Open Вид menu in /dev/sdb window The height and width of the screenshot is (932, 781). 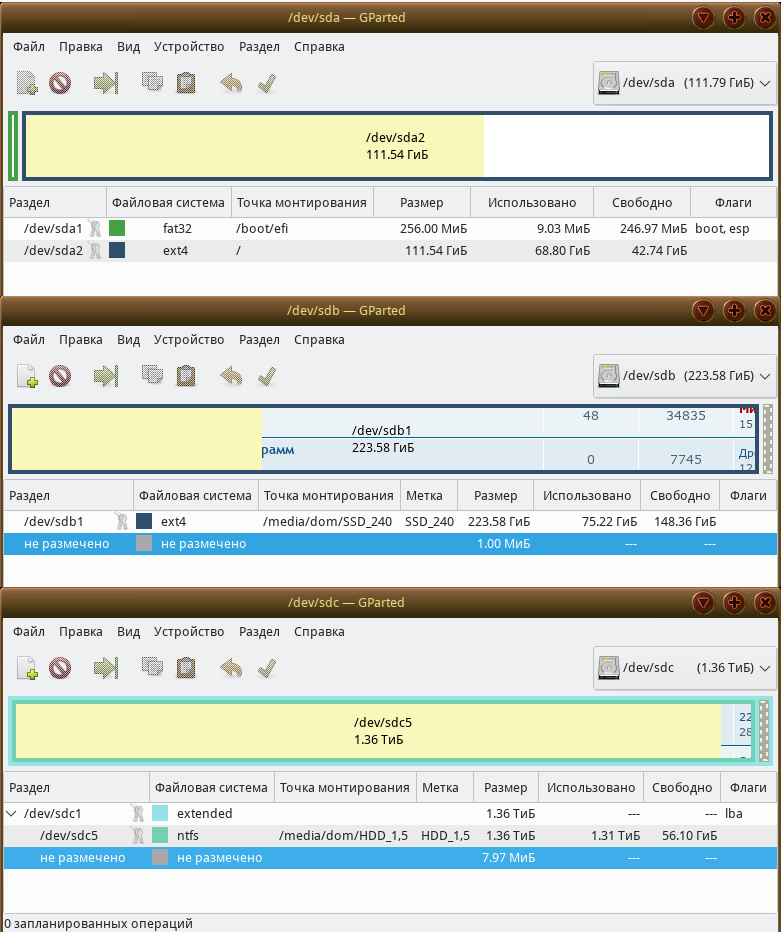128,339
